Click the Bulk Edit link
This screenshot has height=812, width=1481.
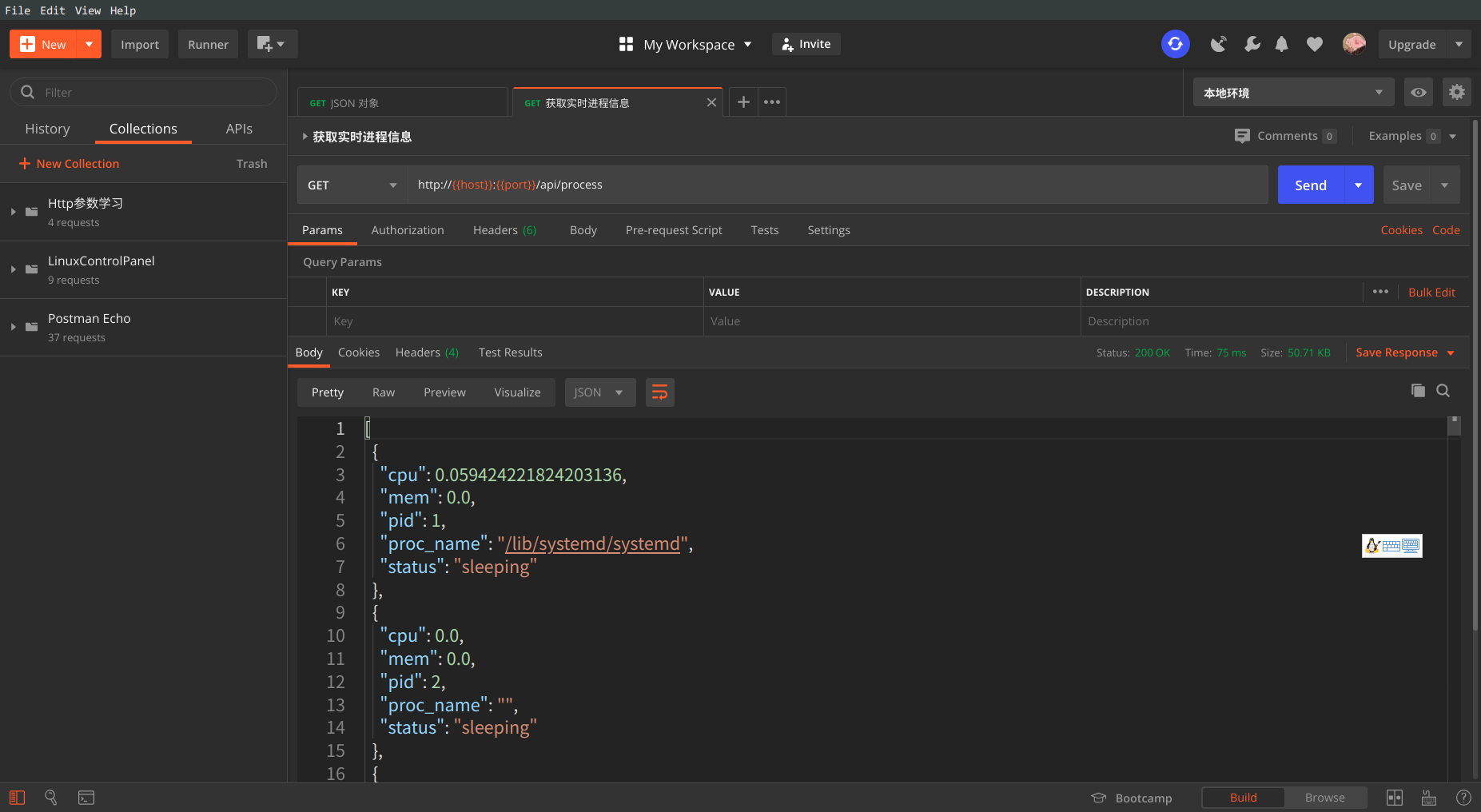point(1431,293)
